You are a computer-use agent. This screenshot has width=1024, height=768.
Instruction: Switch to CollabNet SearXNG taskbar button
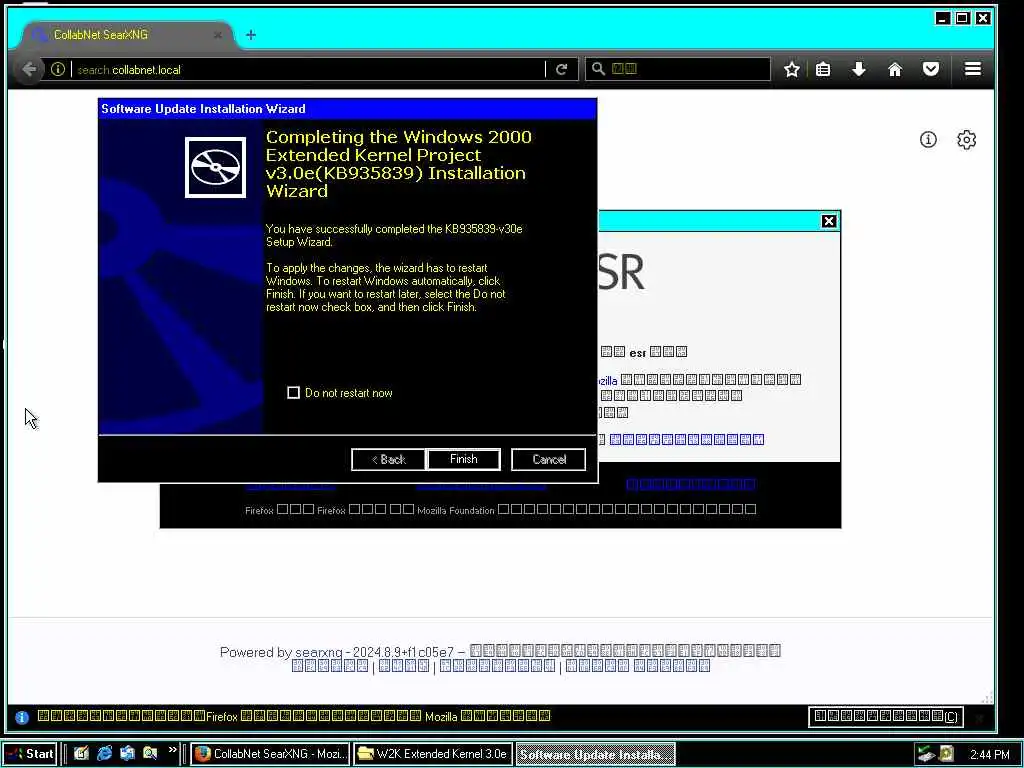(270, 754)
